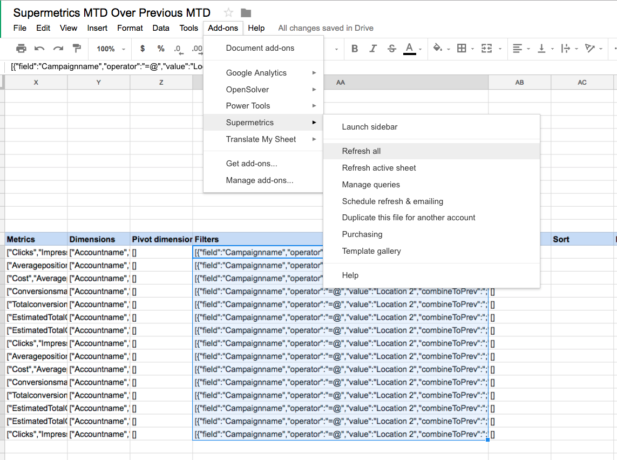Open the Insert menu
Image resolution: width=617 pixels, height=460 pixels.
pyautogui.click(x=97, y=28)
